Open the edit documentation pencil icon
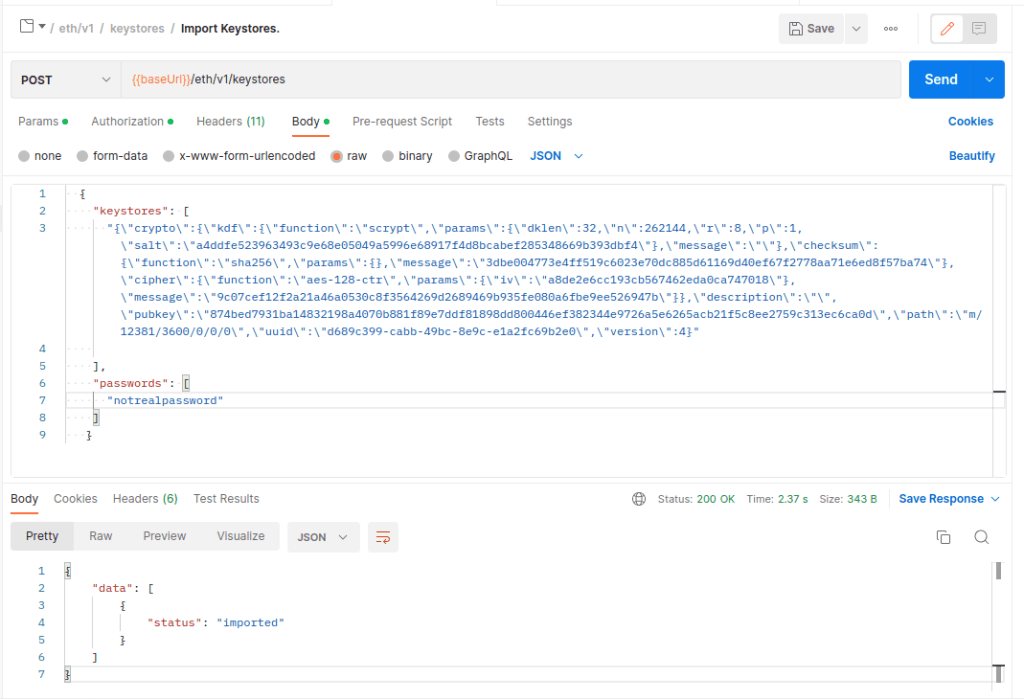 pos(946,28)
